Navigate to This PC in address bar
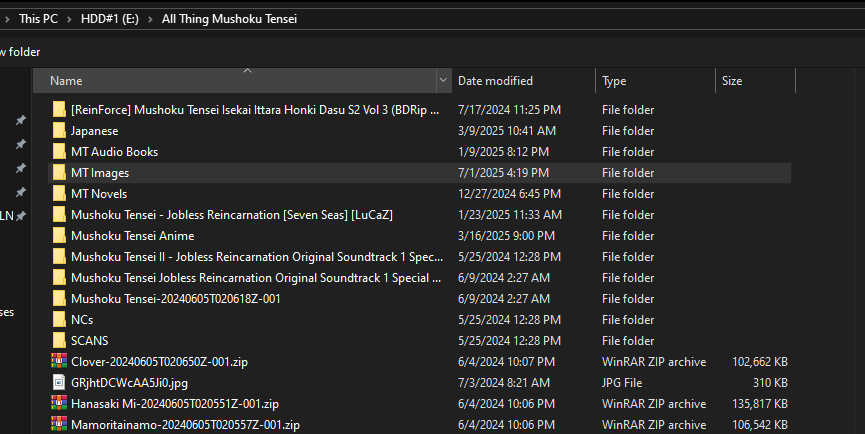 click(x=38, y=19)
